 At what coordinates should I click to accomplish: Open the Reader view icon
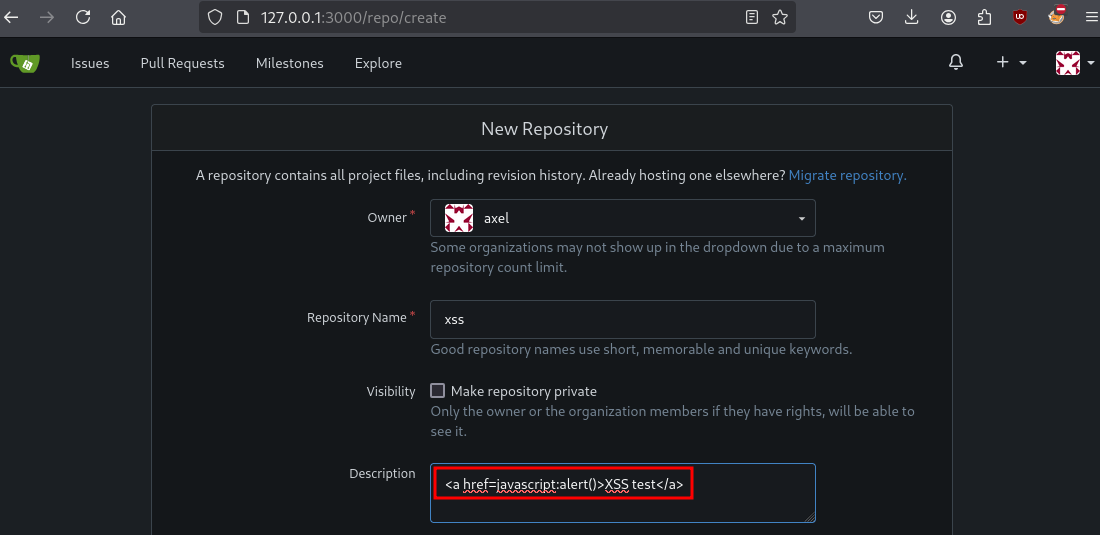click(752, 17)
